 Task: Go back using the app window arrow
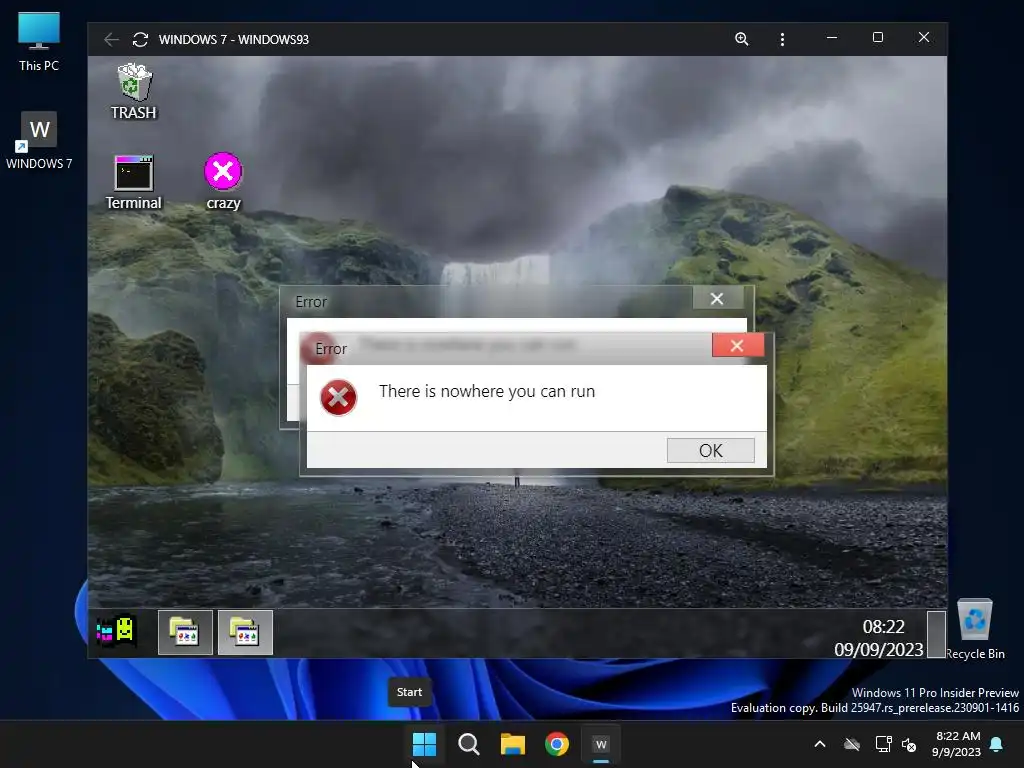point(111,39)
